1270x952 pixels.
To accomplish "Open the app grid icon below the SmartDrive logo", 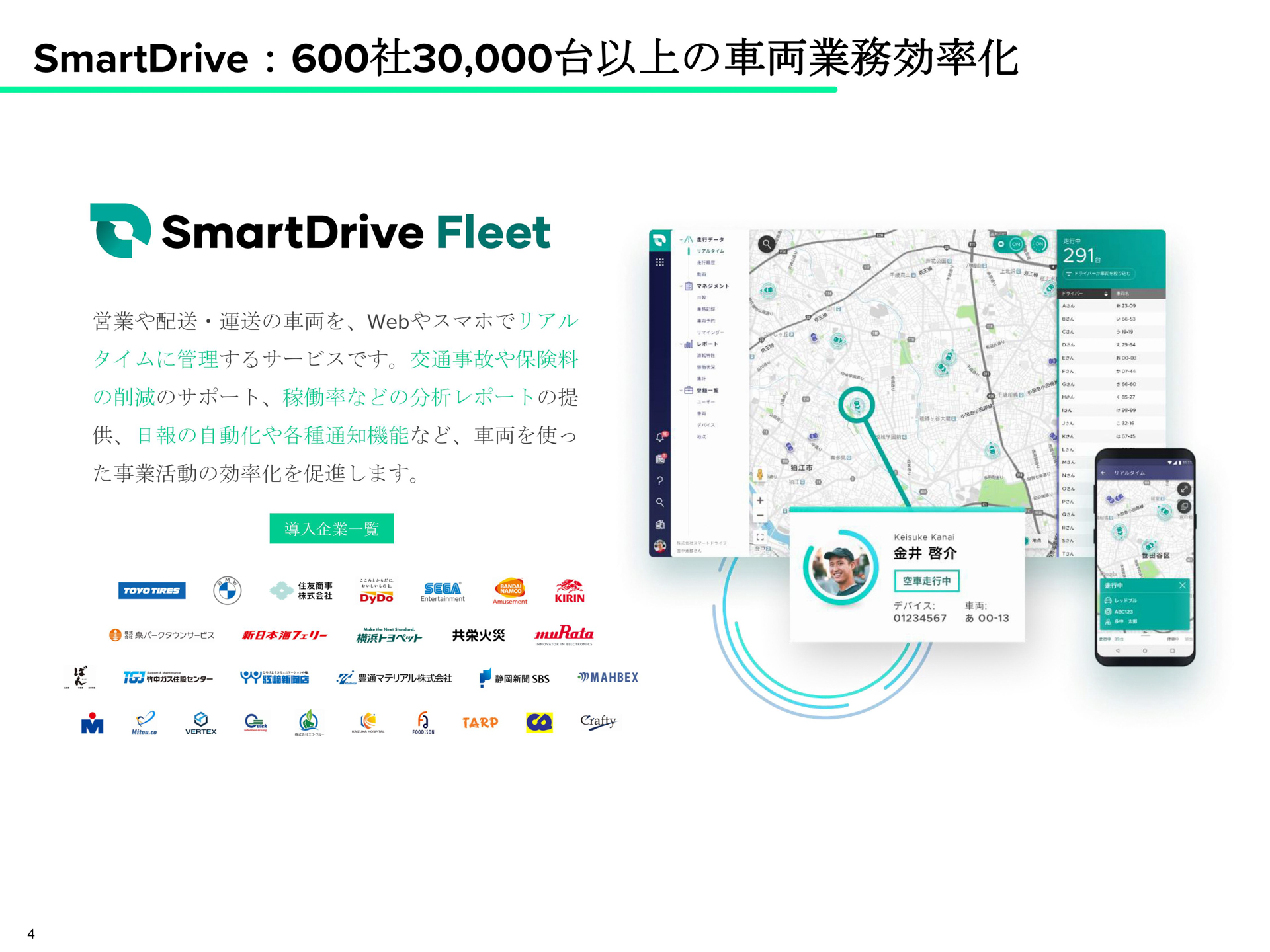I will coord(661,262).
